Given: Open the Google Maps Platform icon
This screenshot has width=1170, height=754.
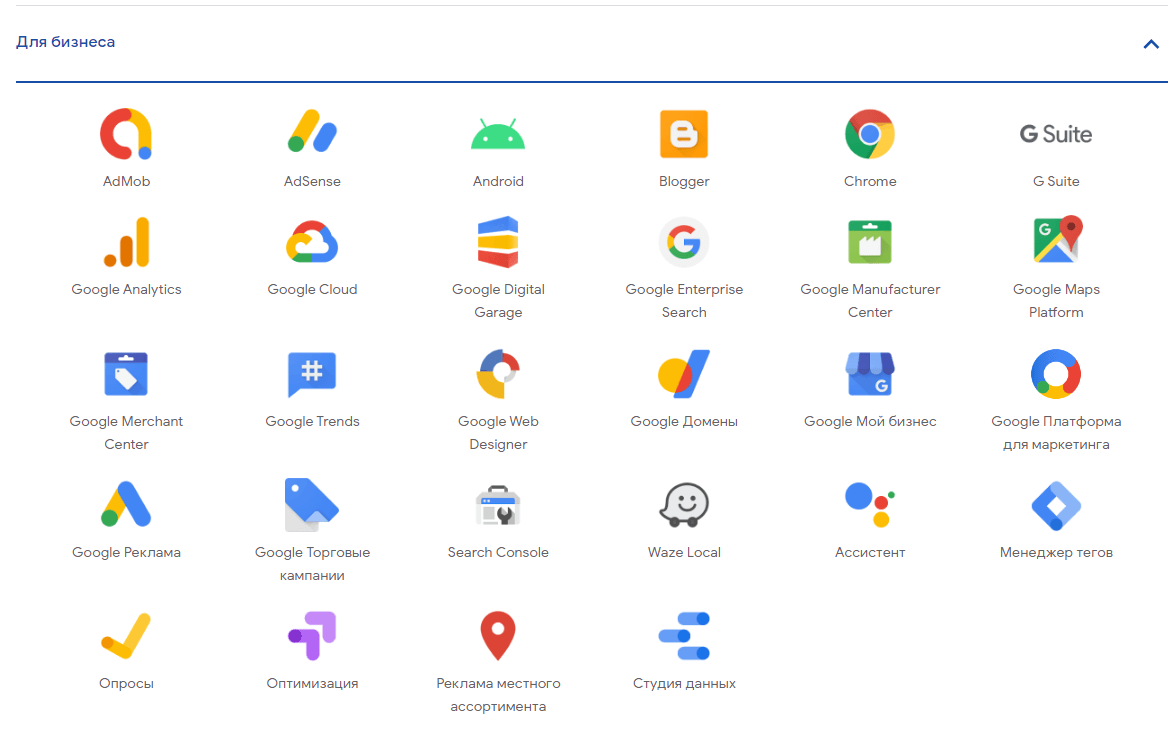Looking at the screenshot, I should pyautogui.click(x=1057, y=240).
